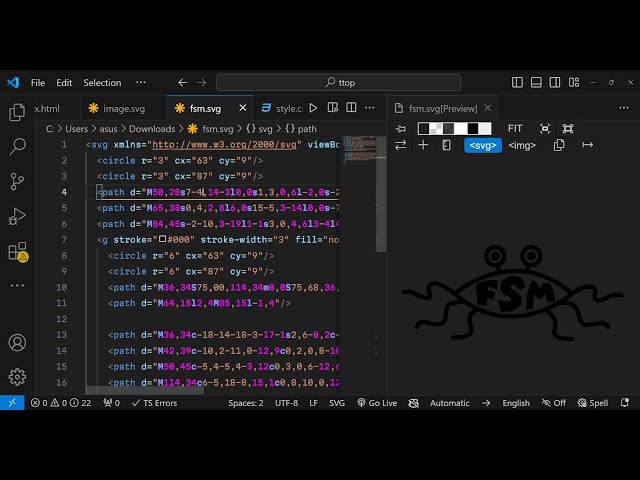Open the File menu
The width and height of the screenshot is (640, 480).
(38, 83)
